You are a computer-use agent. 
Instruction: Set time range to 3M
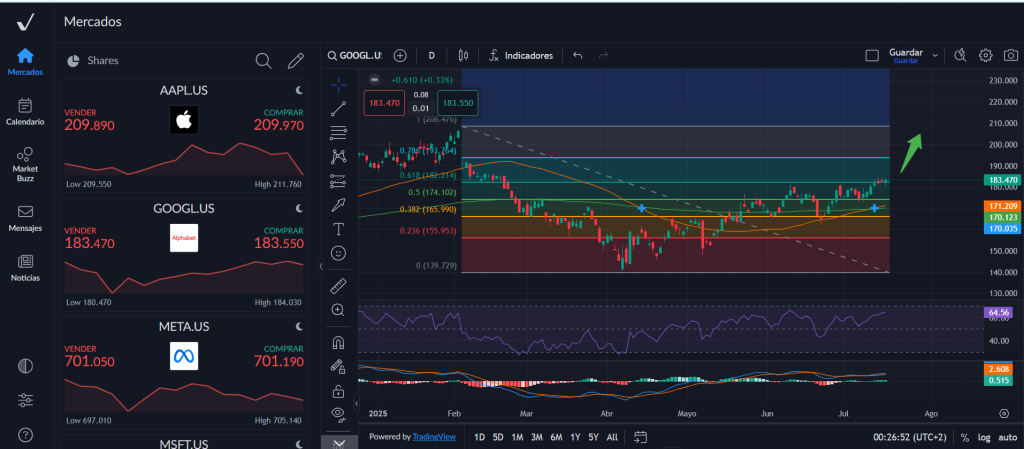(x=537, y=437)
